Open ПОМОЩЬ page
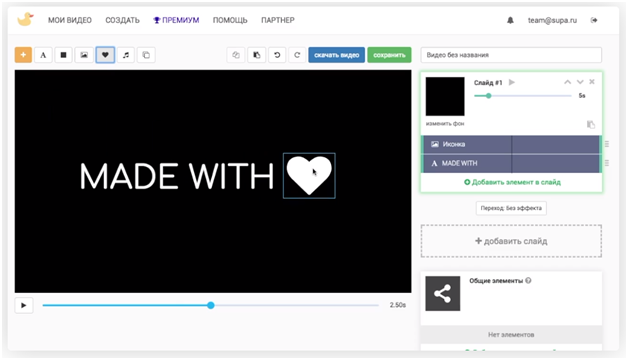The image size is (628, 360). click(230, 20)
